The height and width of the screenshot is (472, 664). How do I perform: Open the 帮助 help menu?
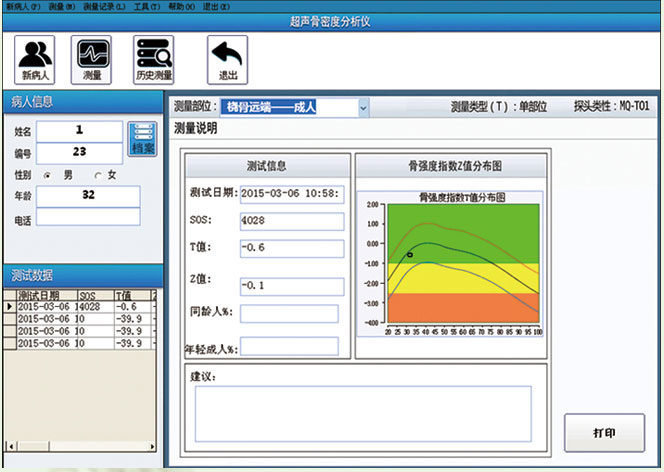(182, 5)
